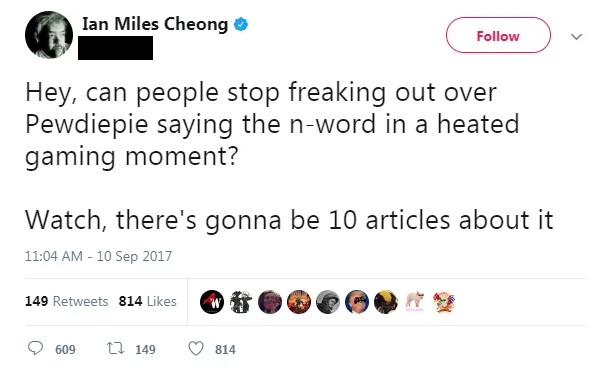Click the 609 replies count

[65, 349]
